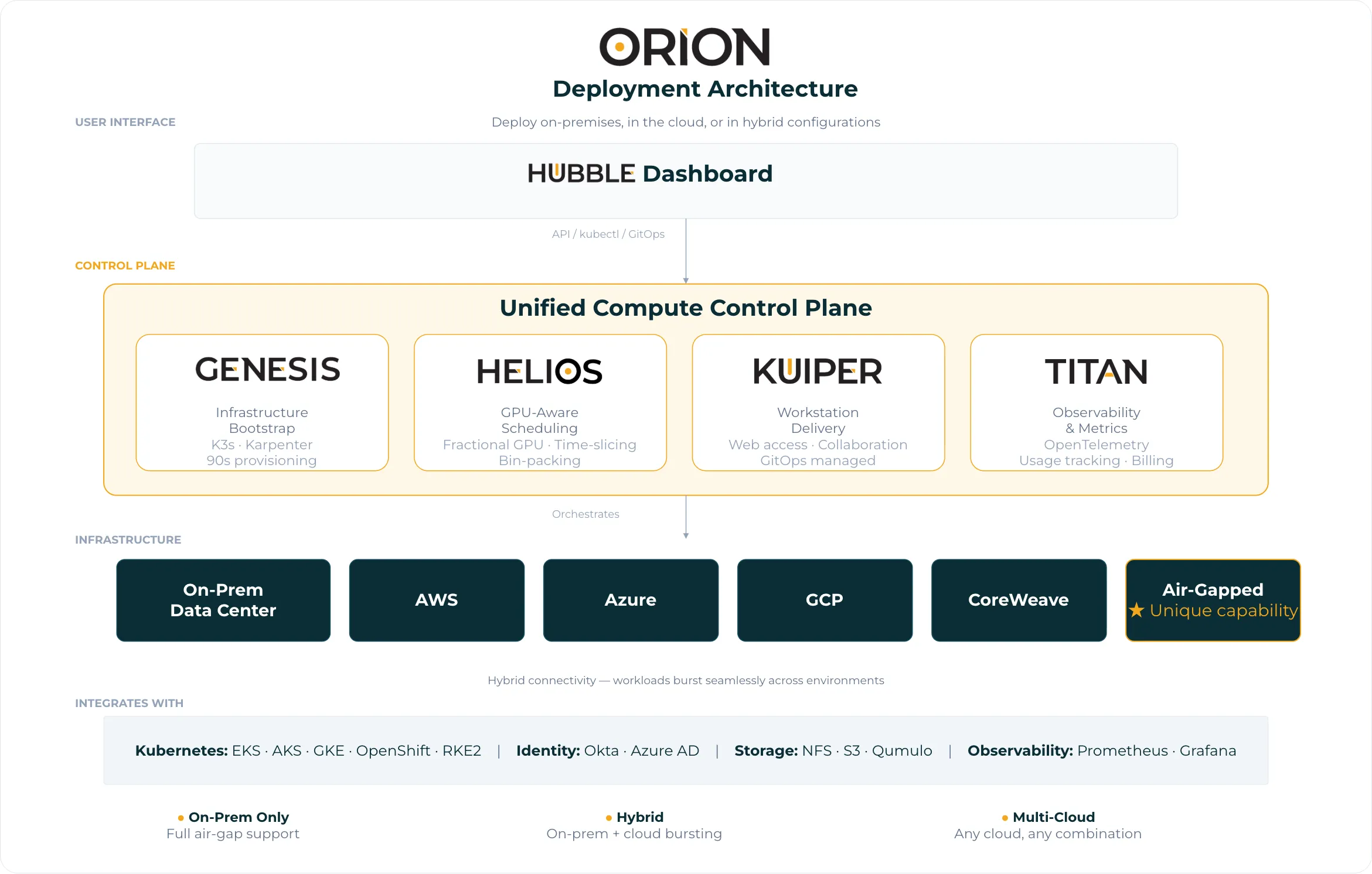Select the On-Prem Data Center block
The height and width of the screenshot is (874, 1372).
(223, 600)
